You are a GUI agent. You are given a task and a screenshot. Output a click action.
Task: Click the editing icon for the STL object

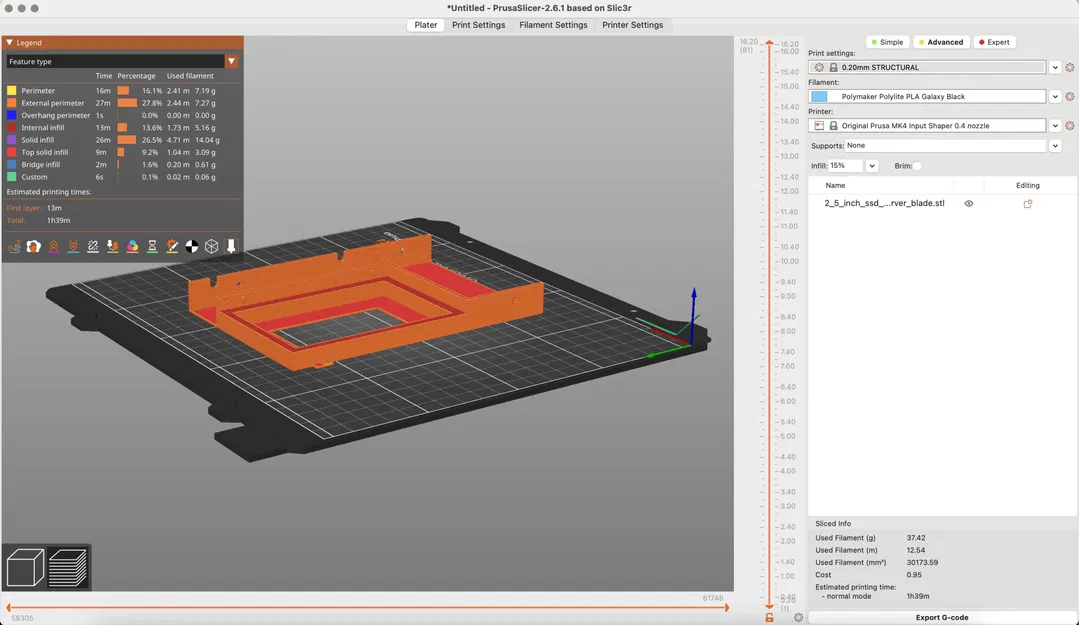tap(1027, 204)
